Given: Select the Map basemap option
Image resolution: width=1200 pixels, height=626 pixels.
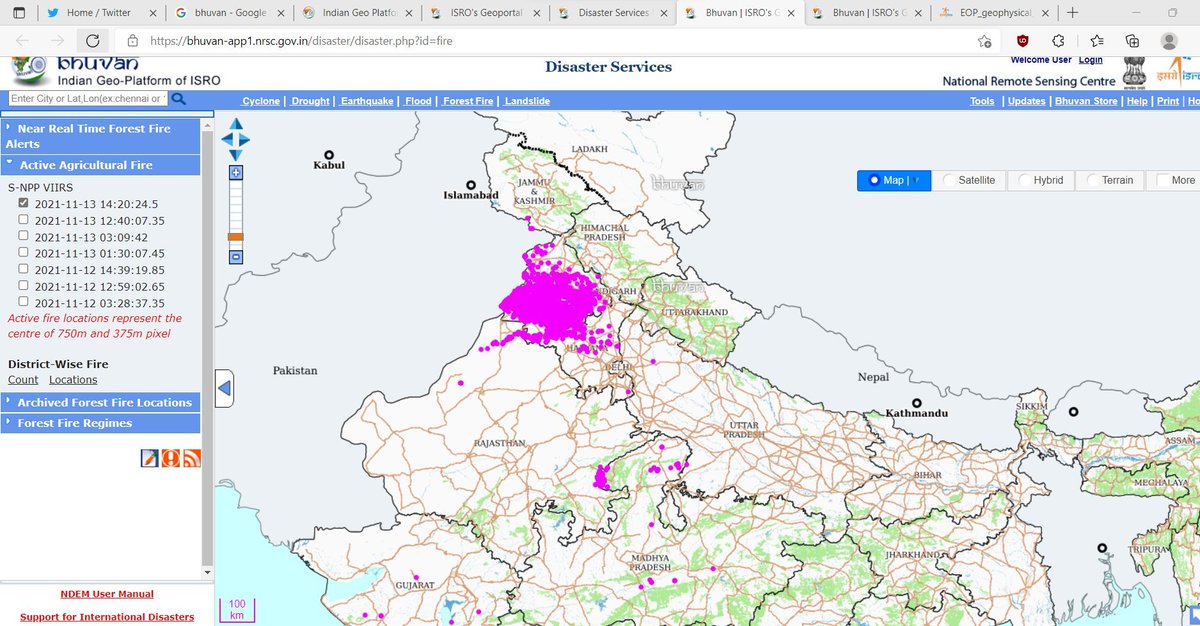Looking at the screenshot, I should coord(893,180).
